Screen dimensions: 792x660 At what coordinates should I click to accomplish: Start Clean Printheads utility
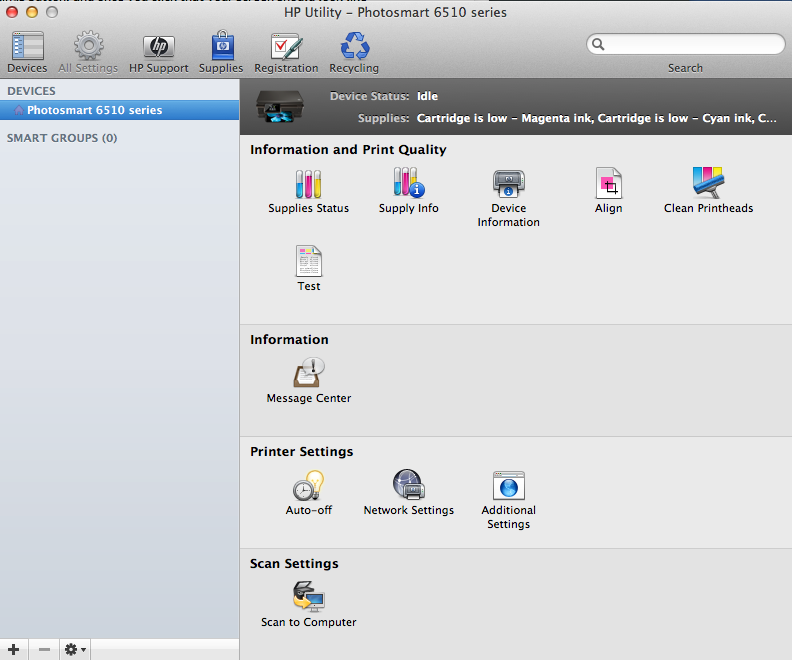(x=708, y=184)
